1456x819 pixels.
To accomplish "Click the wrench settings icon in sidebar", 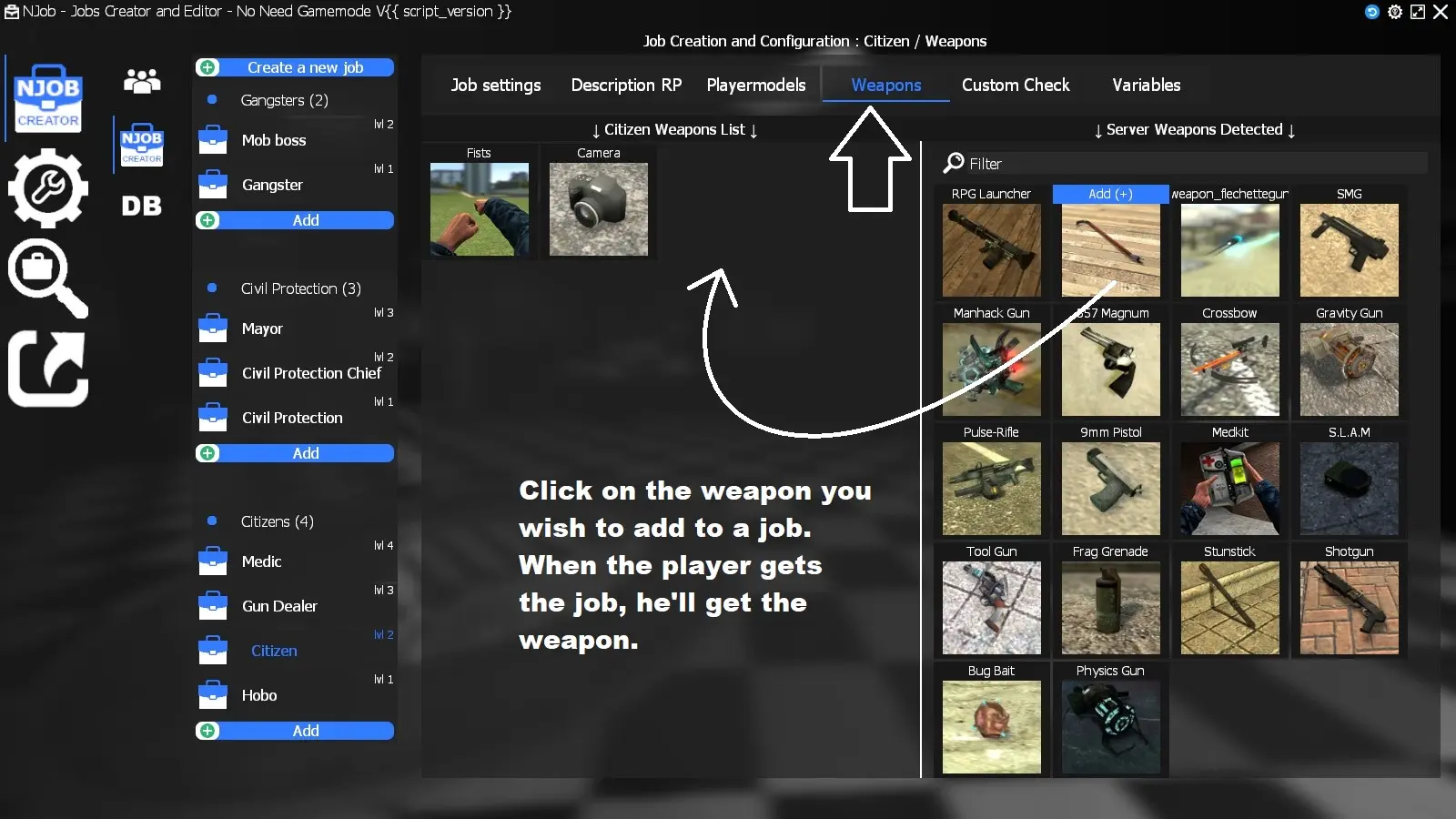I will pos(47,188).
